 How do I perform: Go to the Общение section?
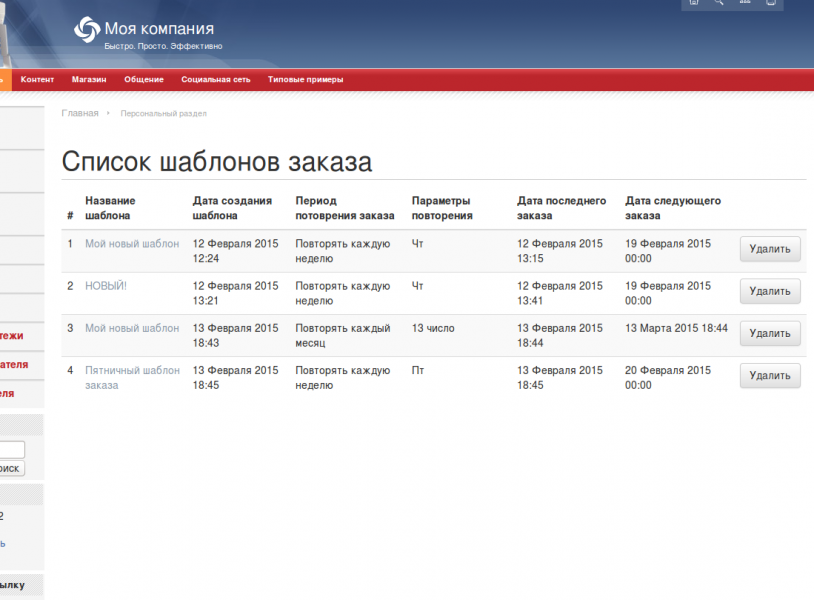pyautogui.click(x=143, y=80)
